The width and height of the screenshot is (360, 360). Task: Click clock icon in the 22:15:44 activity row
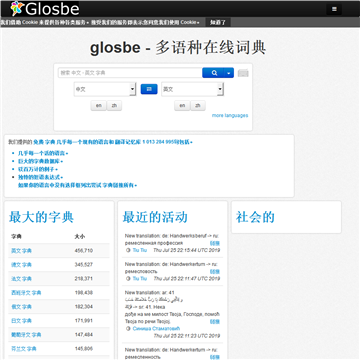tap(128, 250)
